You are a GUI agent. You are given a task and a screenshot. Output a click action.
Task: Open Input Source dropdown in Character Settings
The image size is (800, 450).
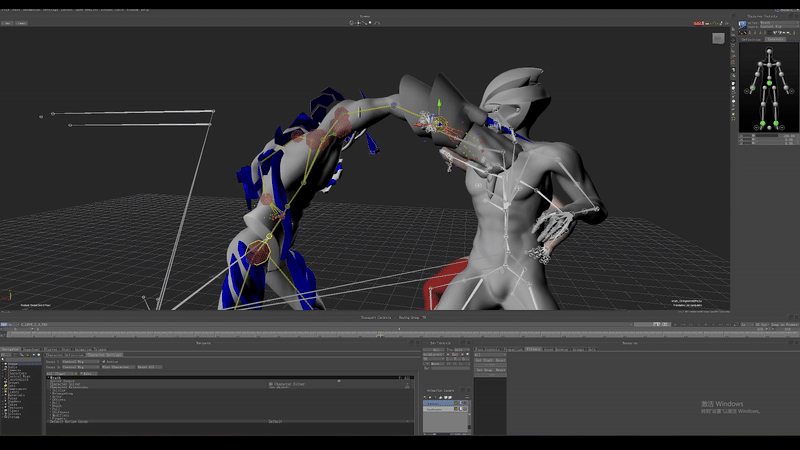coord(81,367)
